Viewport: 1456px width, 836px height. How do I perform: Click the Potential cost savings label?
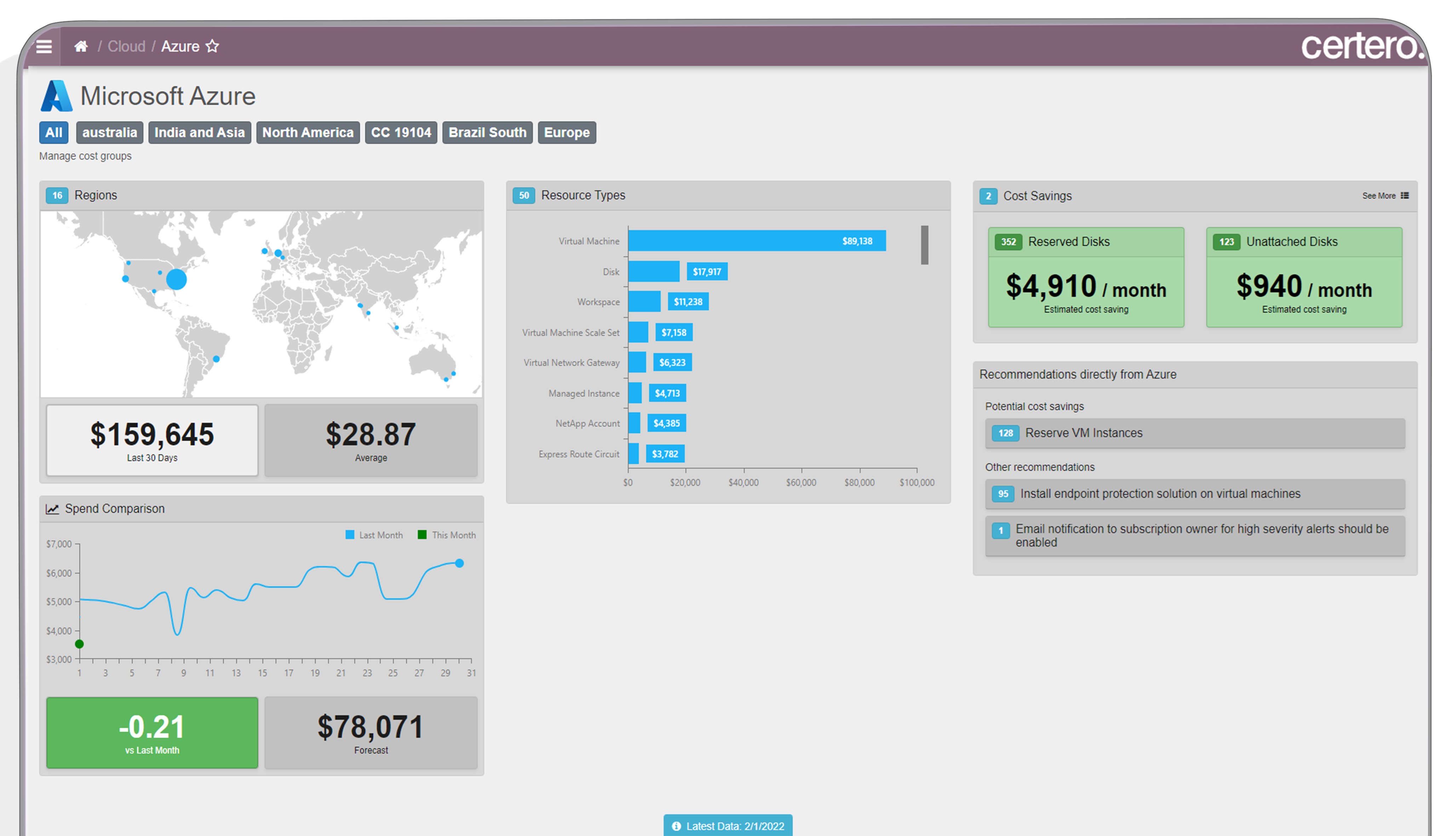tap(1034, 407)
